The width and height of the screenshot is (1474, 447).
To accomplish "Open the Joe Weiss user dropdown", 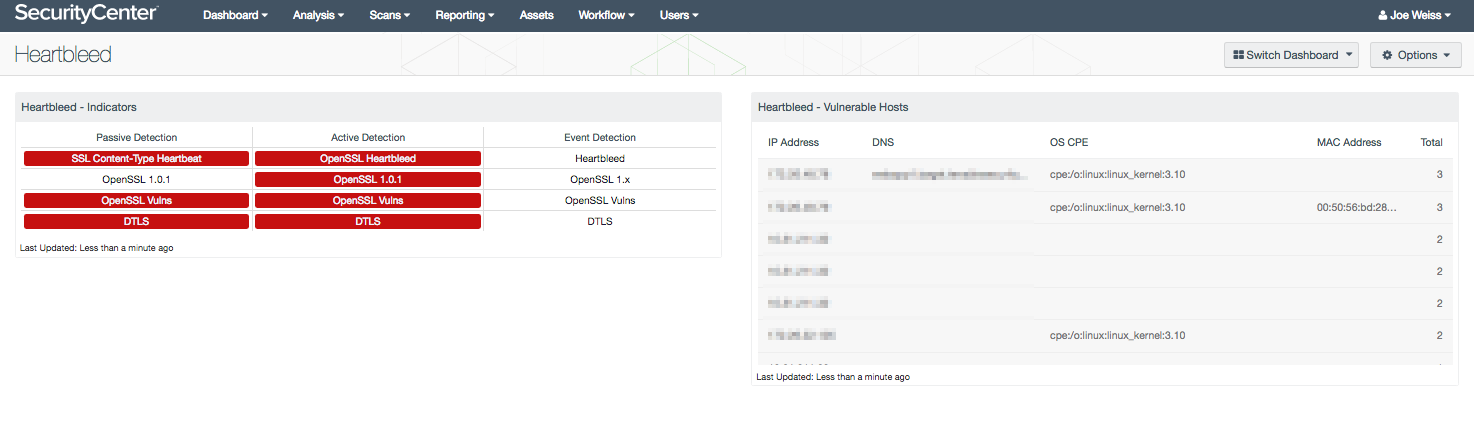I will pyautogui.click(x=1414, y=15).
